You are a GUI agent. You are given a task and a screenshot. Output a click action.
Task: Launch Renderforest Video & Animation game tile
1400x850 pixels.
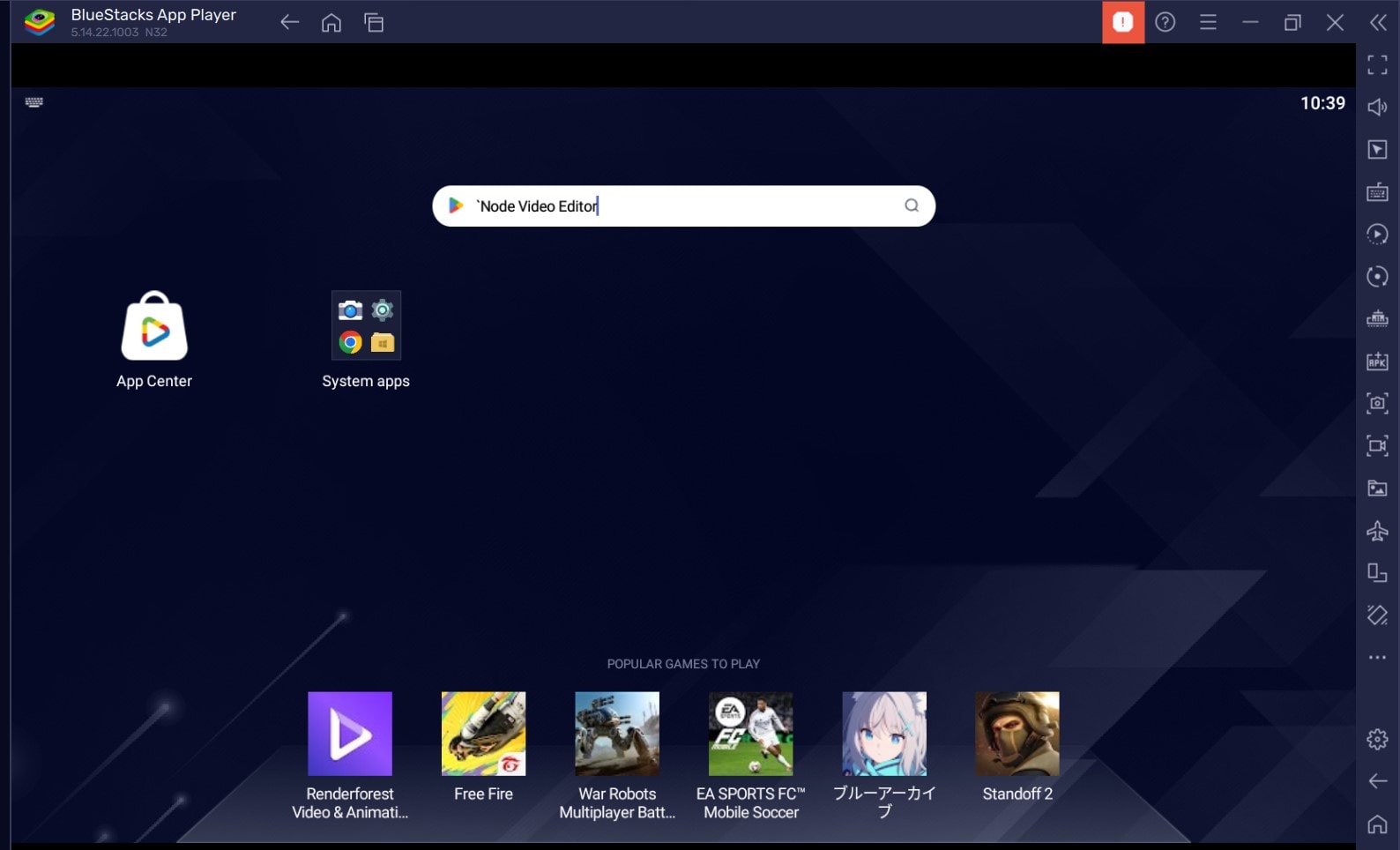(x=350, y=734)
